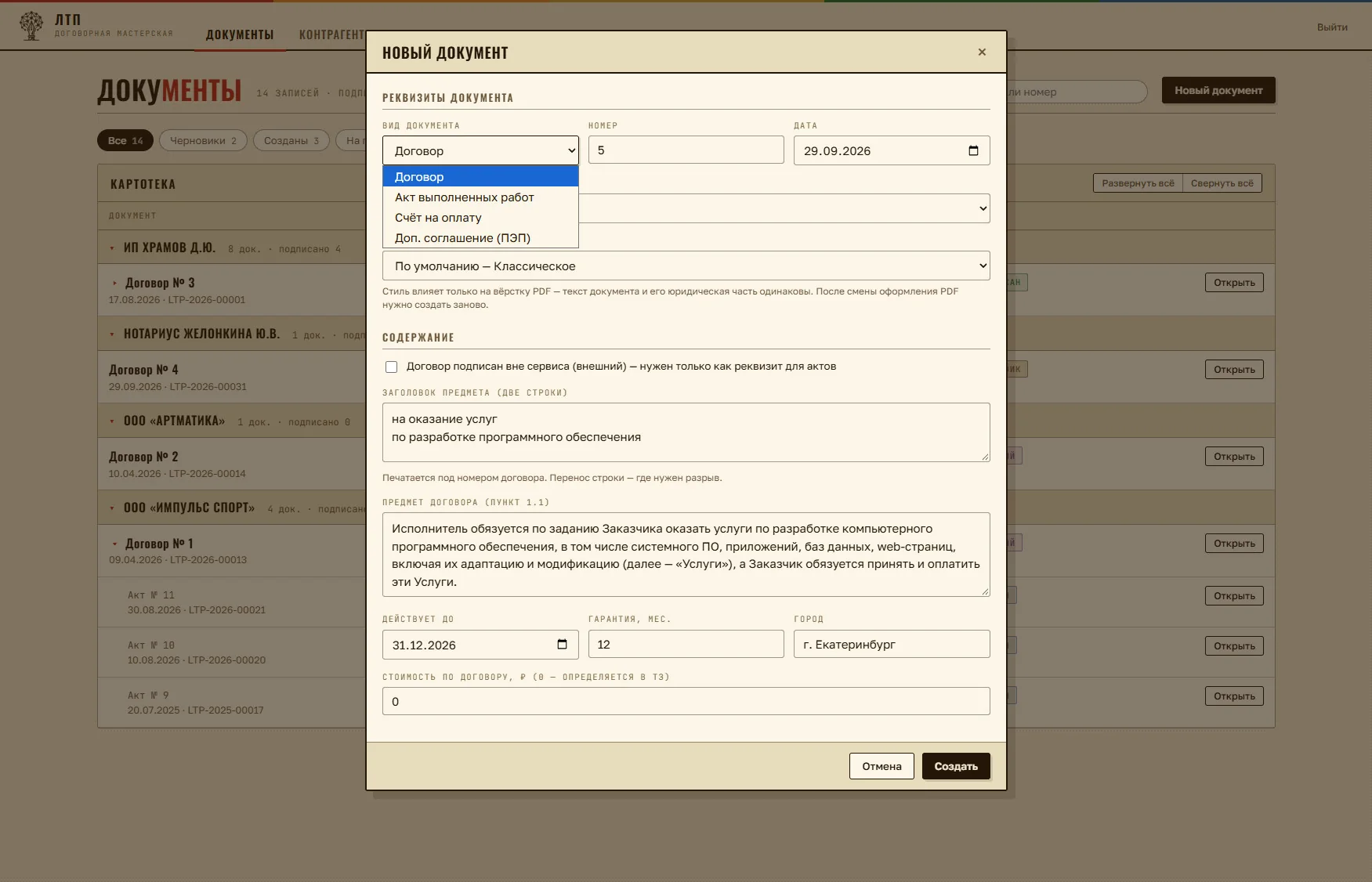Open Договор № 3 with Открыть button
This screenshot has height=882, width=1372.
coord(1234,283)
